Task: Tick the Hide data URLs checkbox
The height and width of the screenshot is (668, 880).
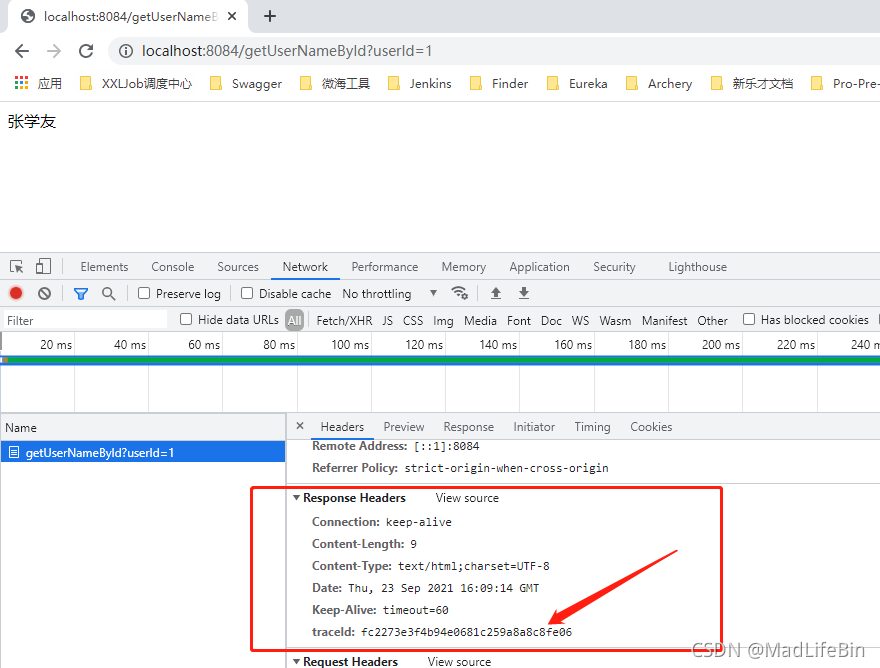Action: [x=186, y=320]
